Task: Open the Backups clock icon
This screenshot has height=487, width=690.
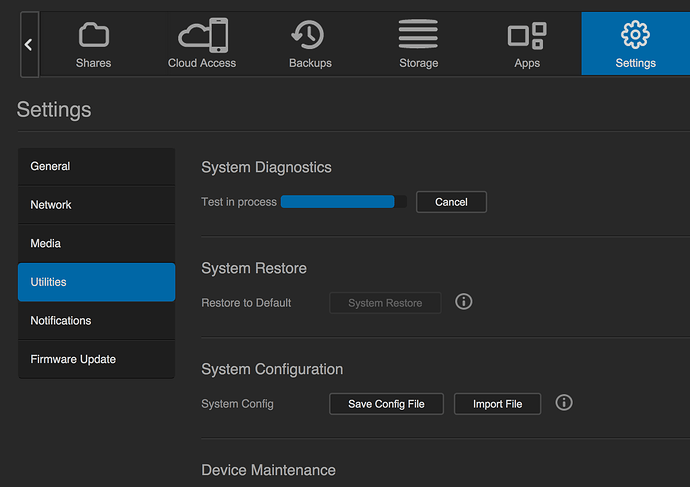Action: pyautogui.click(x=310, y=36)
